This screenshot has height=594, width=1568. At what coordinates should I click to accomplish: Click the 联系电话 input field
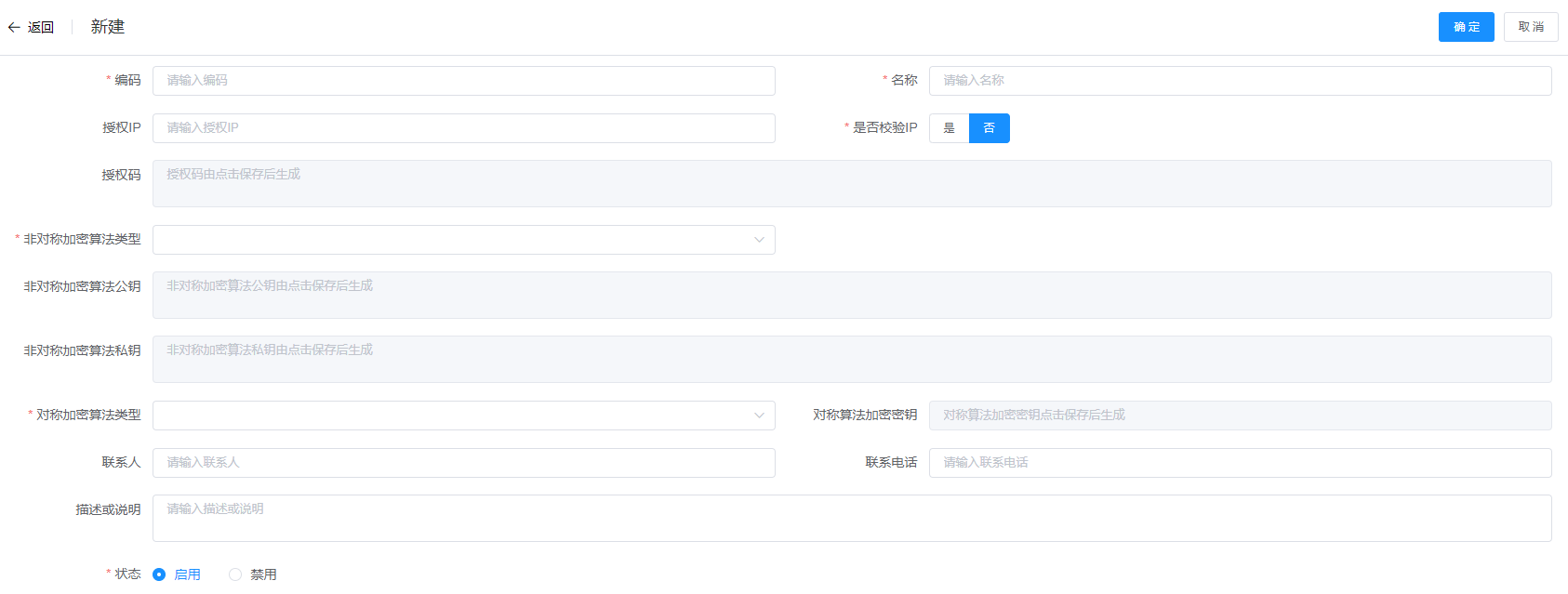pos(1240,463)
